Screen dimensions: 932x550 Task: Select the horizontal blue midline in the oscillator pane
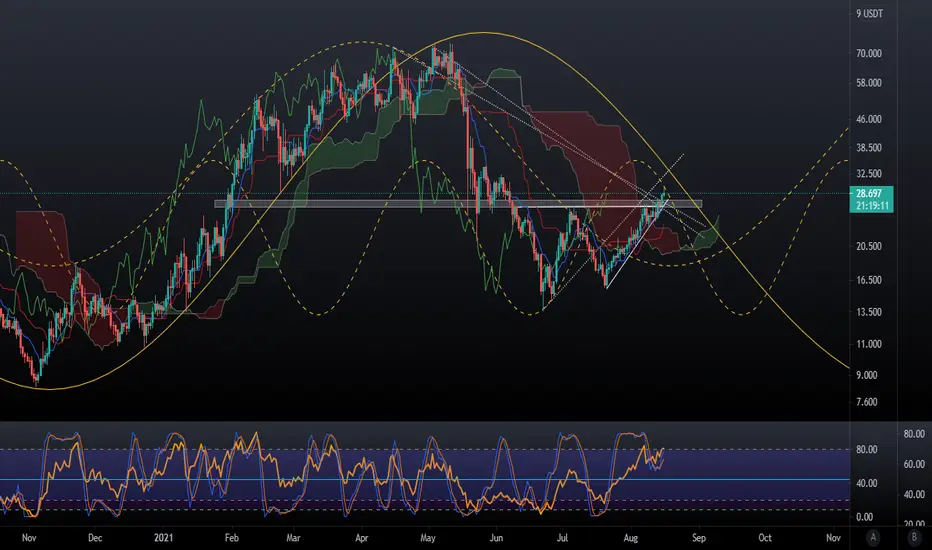424,479
